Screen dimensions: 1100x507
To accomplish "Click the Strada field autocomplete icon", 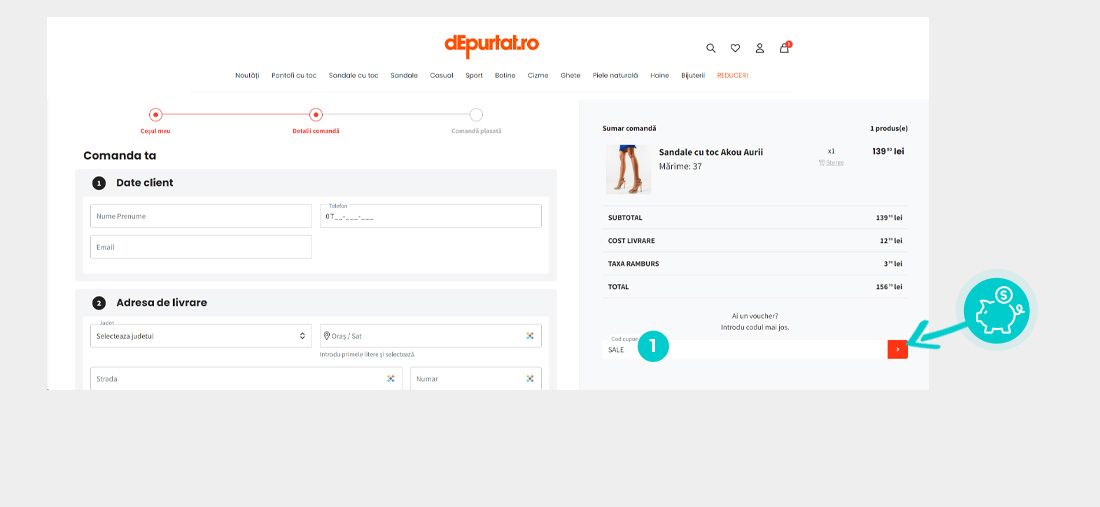I will [x=390, y=379].
